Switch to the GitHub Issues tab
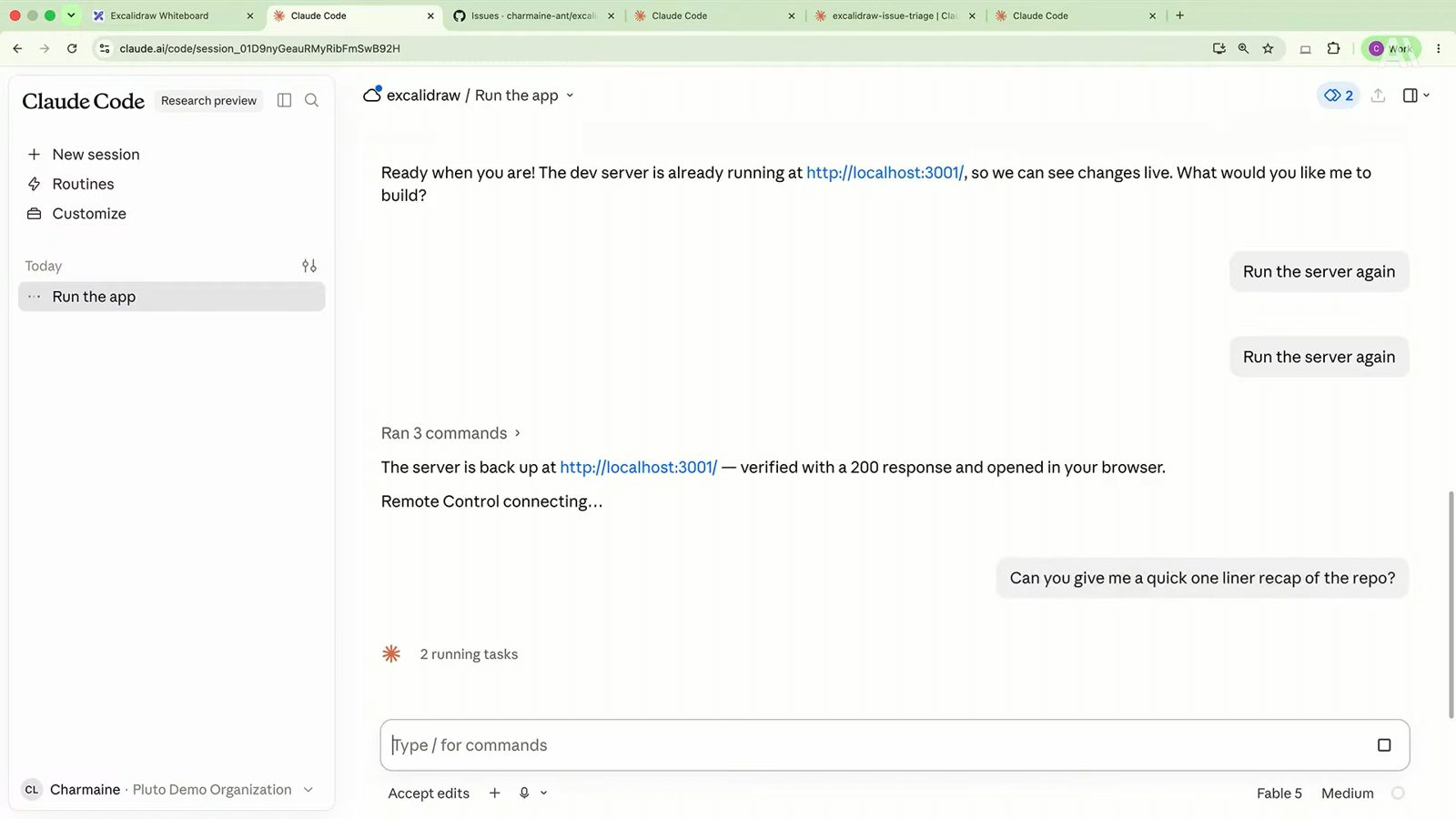Screen dimensions: 1456x819 pos(533,15)
